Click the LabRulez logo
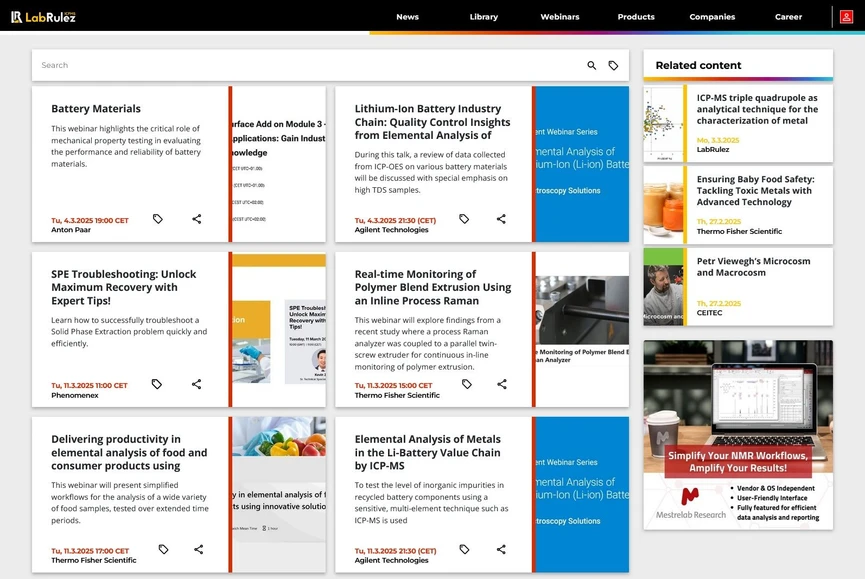The width and height of the screenshot is (865, 579). pyautogui.click(x=43, y=17)
